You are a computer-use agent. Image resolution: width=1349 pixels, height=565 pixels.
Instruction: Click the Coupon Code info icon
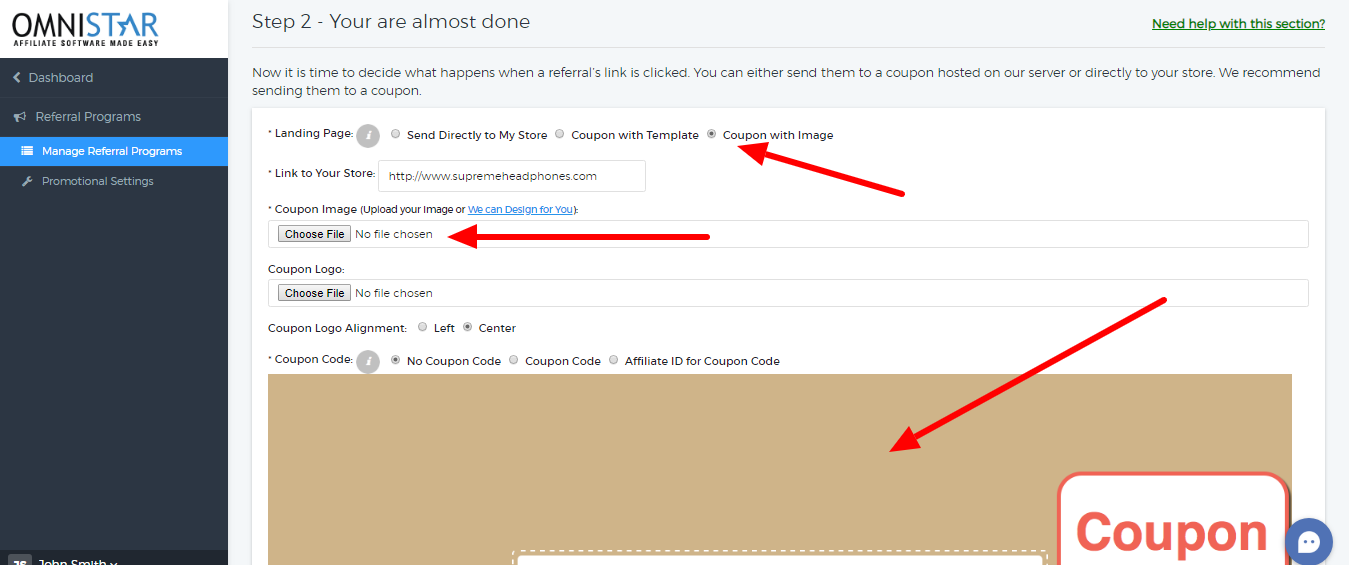coord(368,361)
